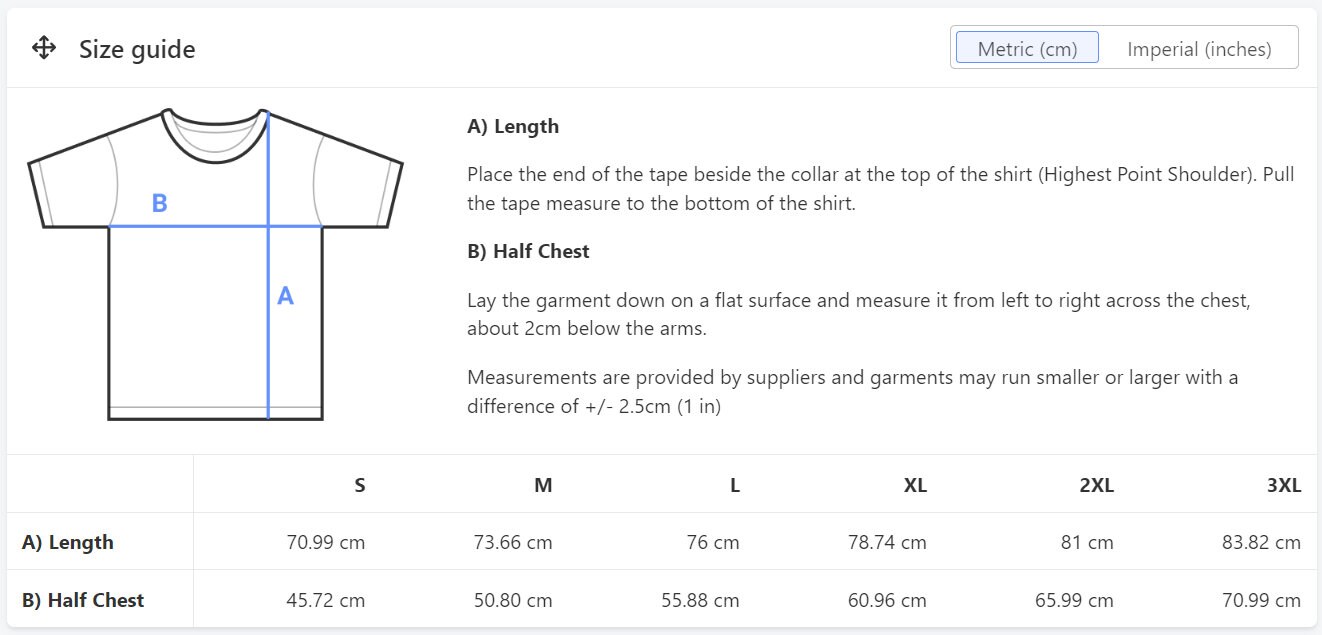
Task: Click the B) Half Chest row label
Action: pyautogui.click(x=83, y=600)
